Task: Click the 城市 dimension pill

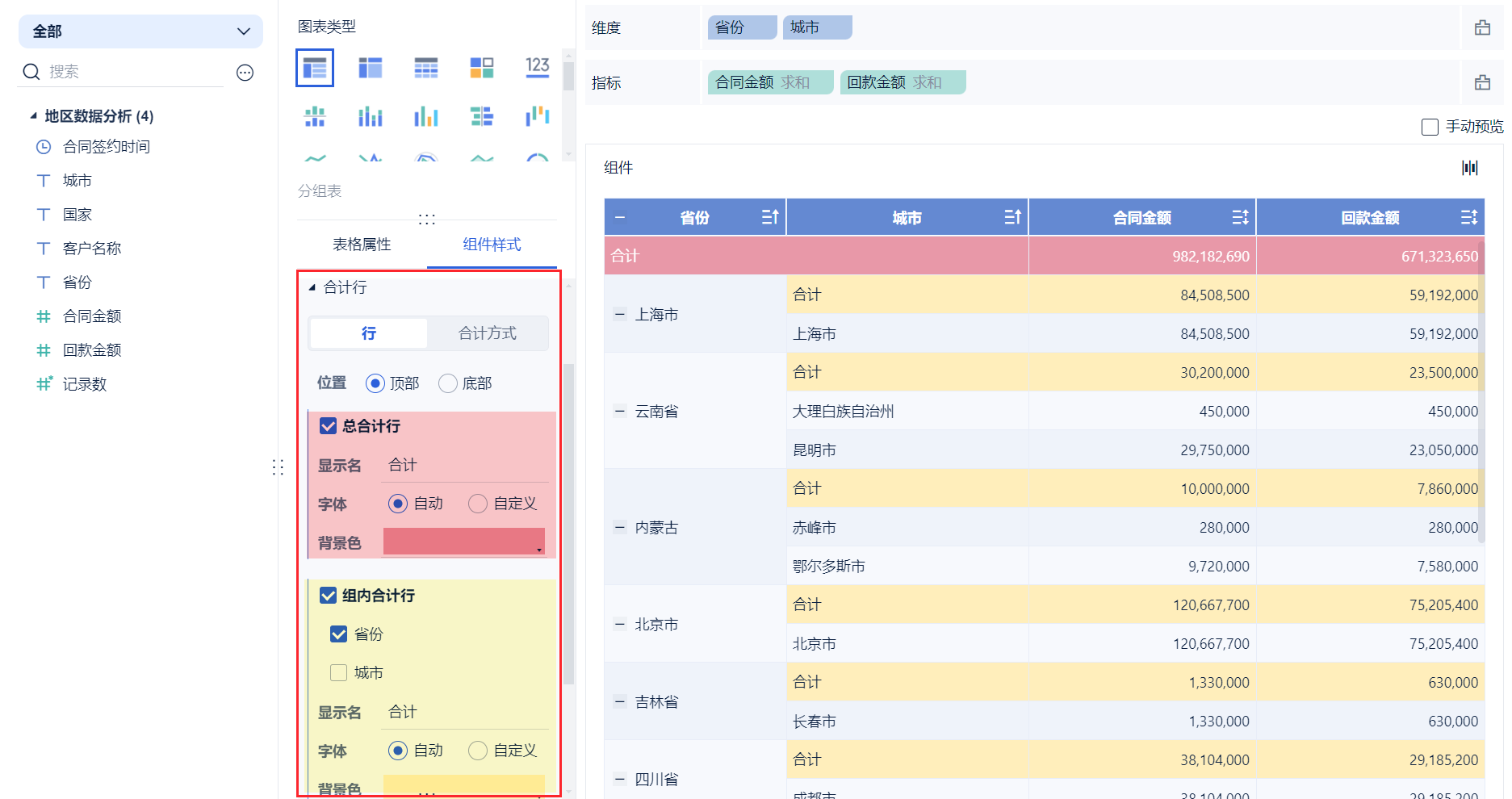Action: [818, 27]
